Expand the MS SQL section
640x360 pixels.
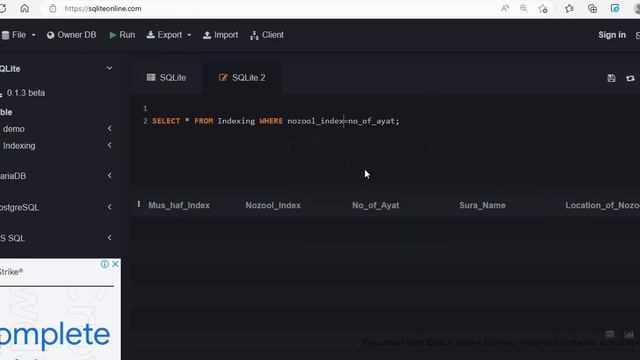tap(109, 238)
